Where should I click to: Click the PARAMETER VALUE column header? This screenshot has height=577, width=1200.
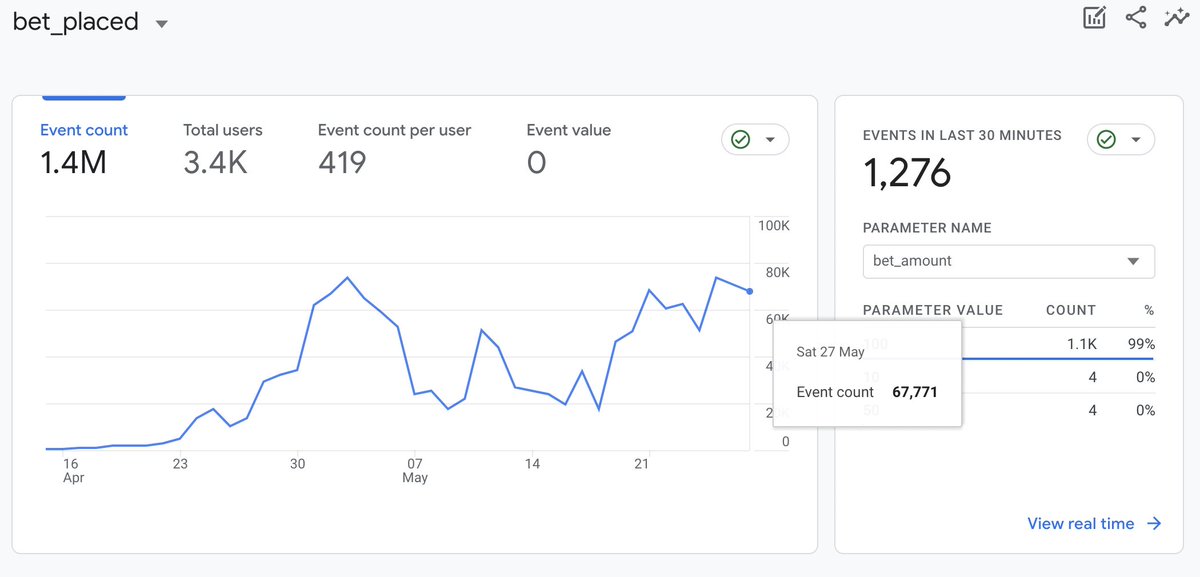(x=933, y=310)
